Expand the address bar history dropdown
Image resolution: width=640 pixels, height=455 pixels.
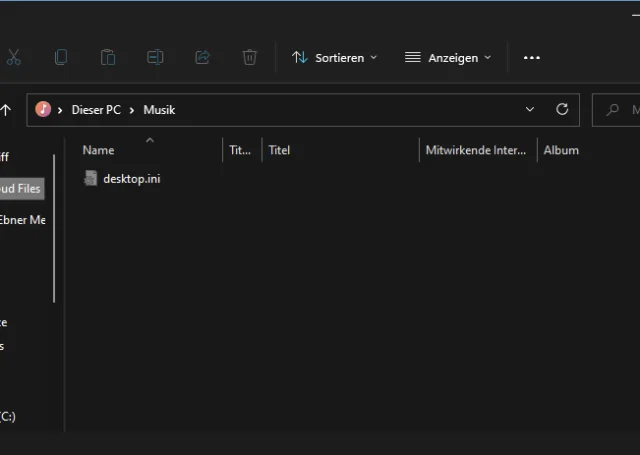coord(530,110)
